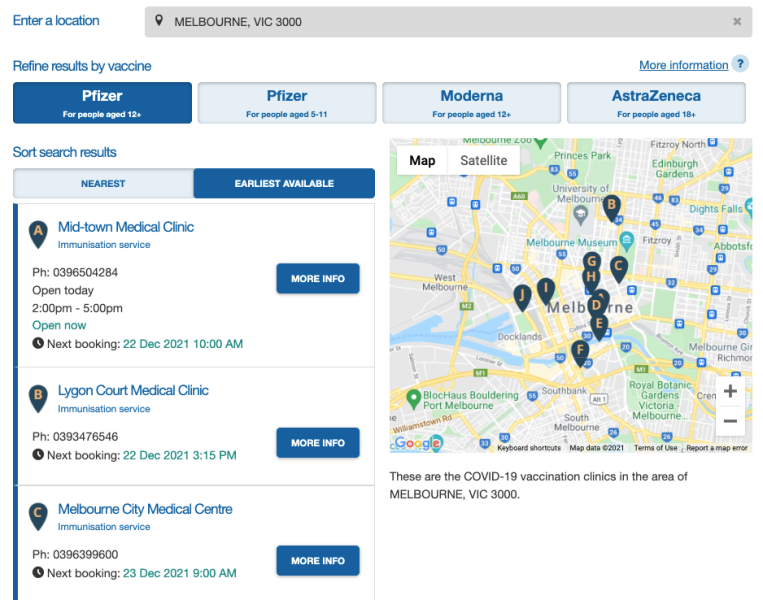Viewport: 763px width, 600px height.
Task: Click the location input field
Action: tap(440, 22)
